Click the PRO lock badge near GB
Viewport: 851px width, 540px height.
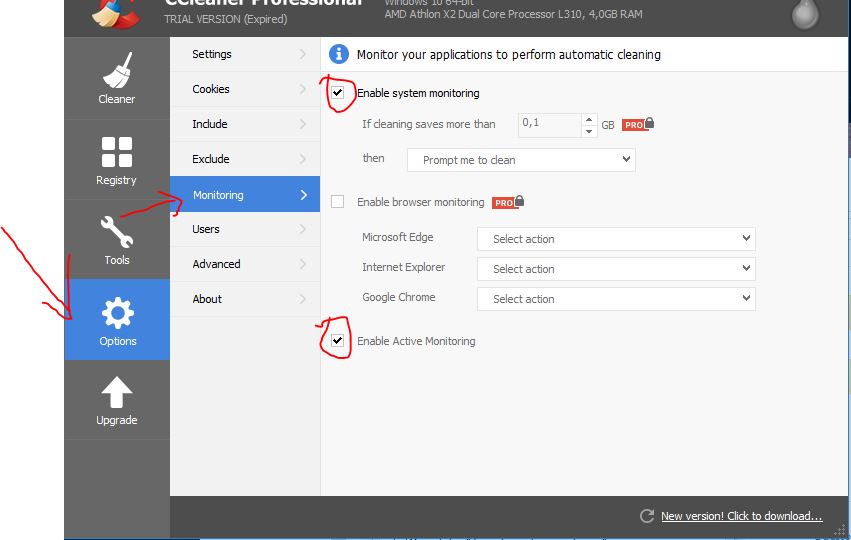click(637, 125)
